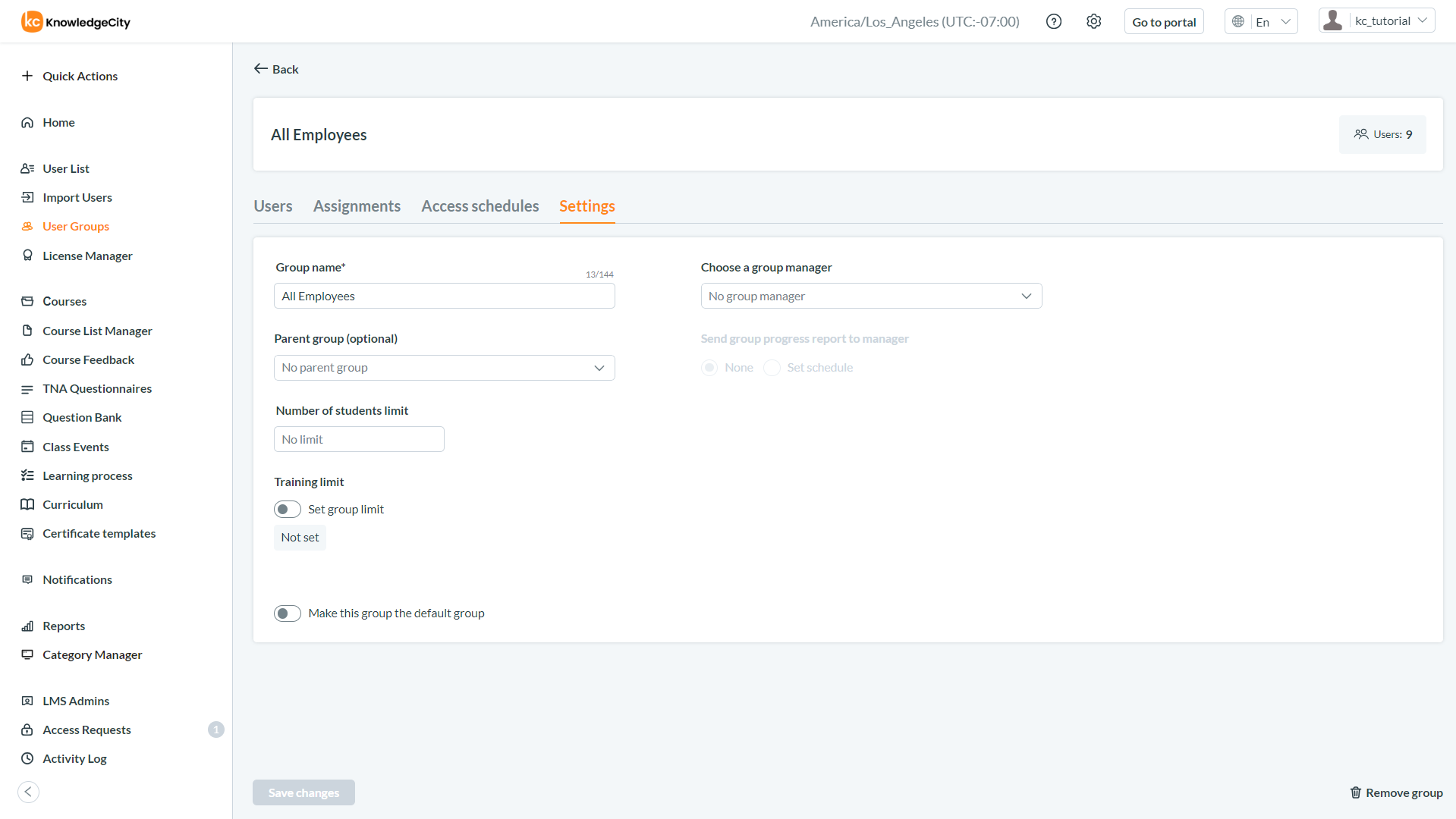This screenshot has width=1456, height=819.
Task: Go back using the Back arrow
Action: (261, 69)
